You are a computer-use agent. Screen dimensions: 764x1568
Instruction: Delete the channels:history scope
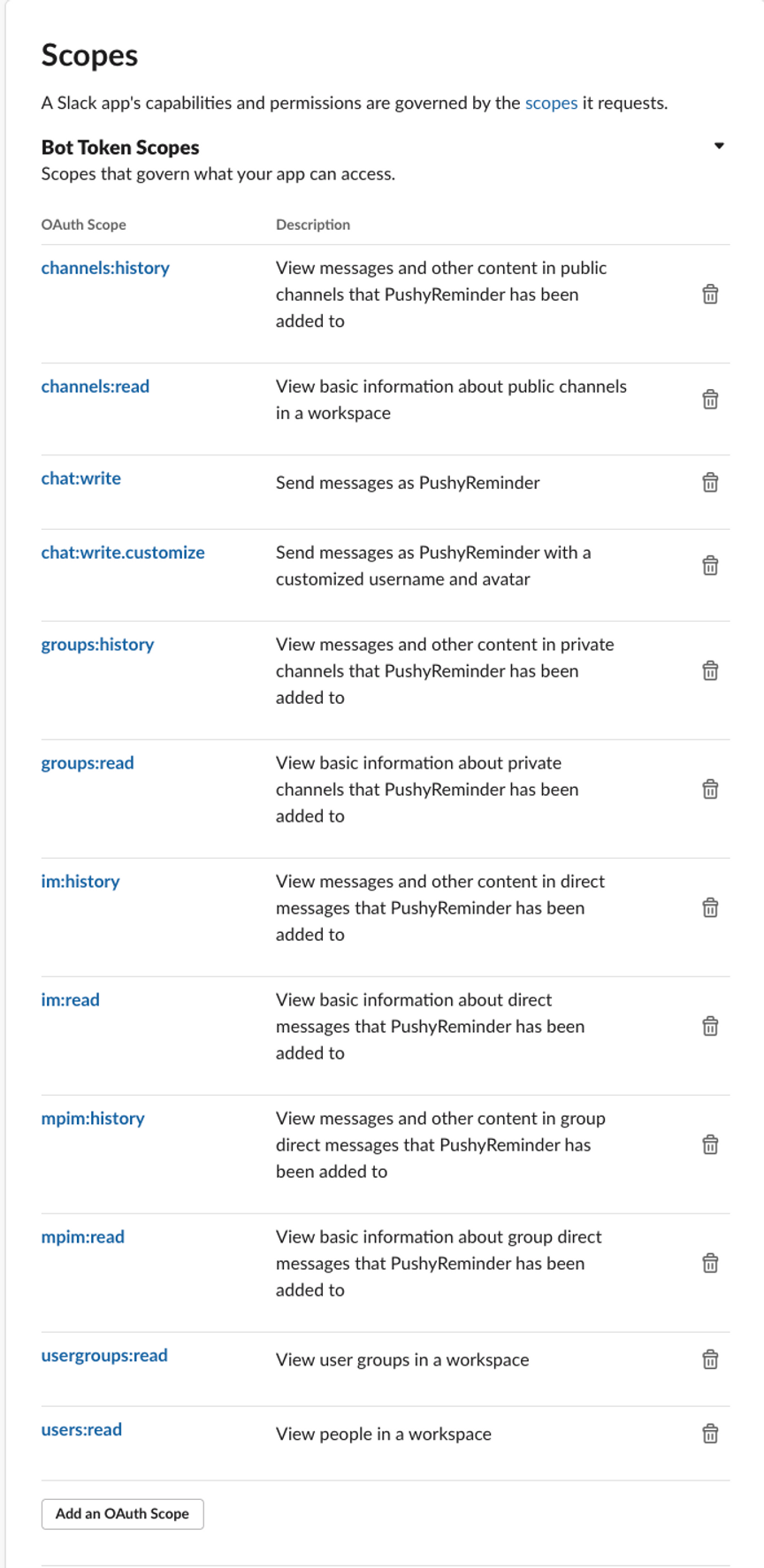[x=710, y=294]
